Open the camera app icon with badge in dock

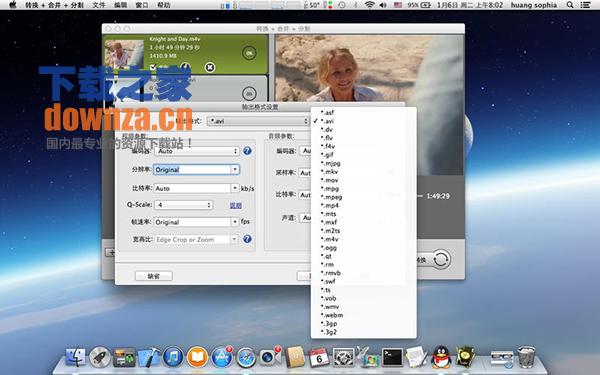270,357
